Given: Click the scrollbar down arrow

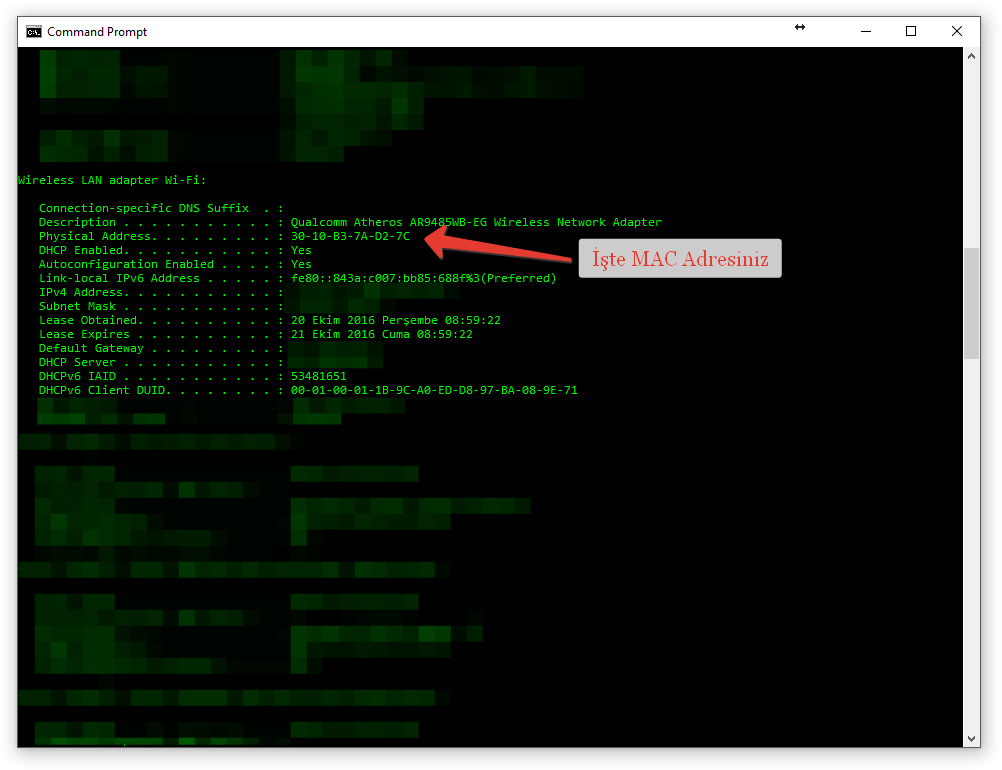Looking at the screenshot, I should tap(972, 738).
